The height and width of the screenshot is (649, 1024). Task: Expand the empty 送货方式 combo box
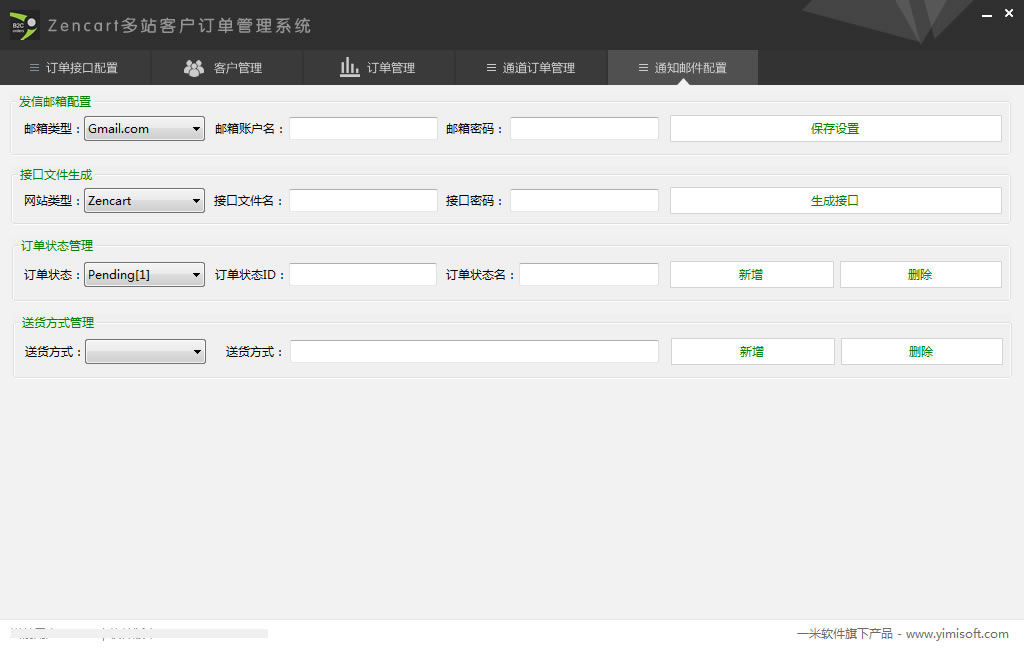click(145, 351)
